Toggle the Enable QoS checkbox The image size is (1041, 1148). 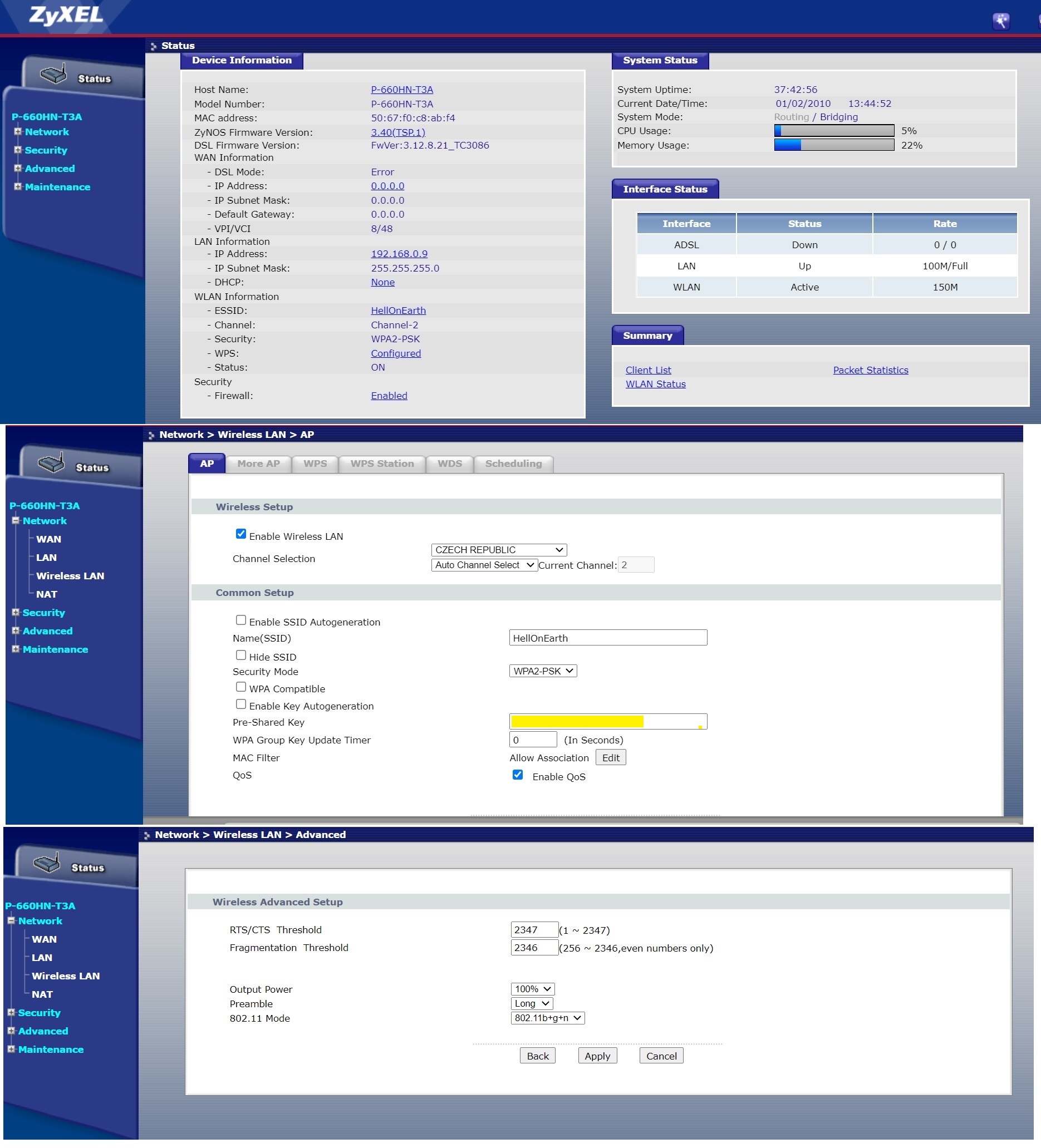pos(517,775)
